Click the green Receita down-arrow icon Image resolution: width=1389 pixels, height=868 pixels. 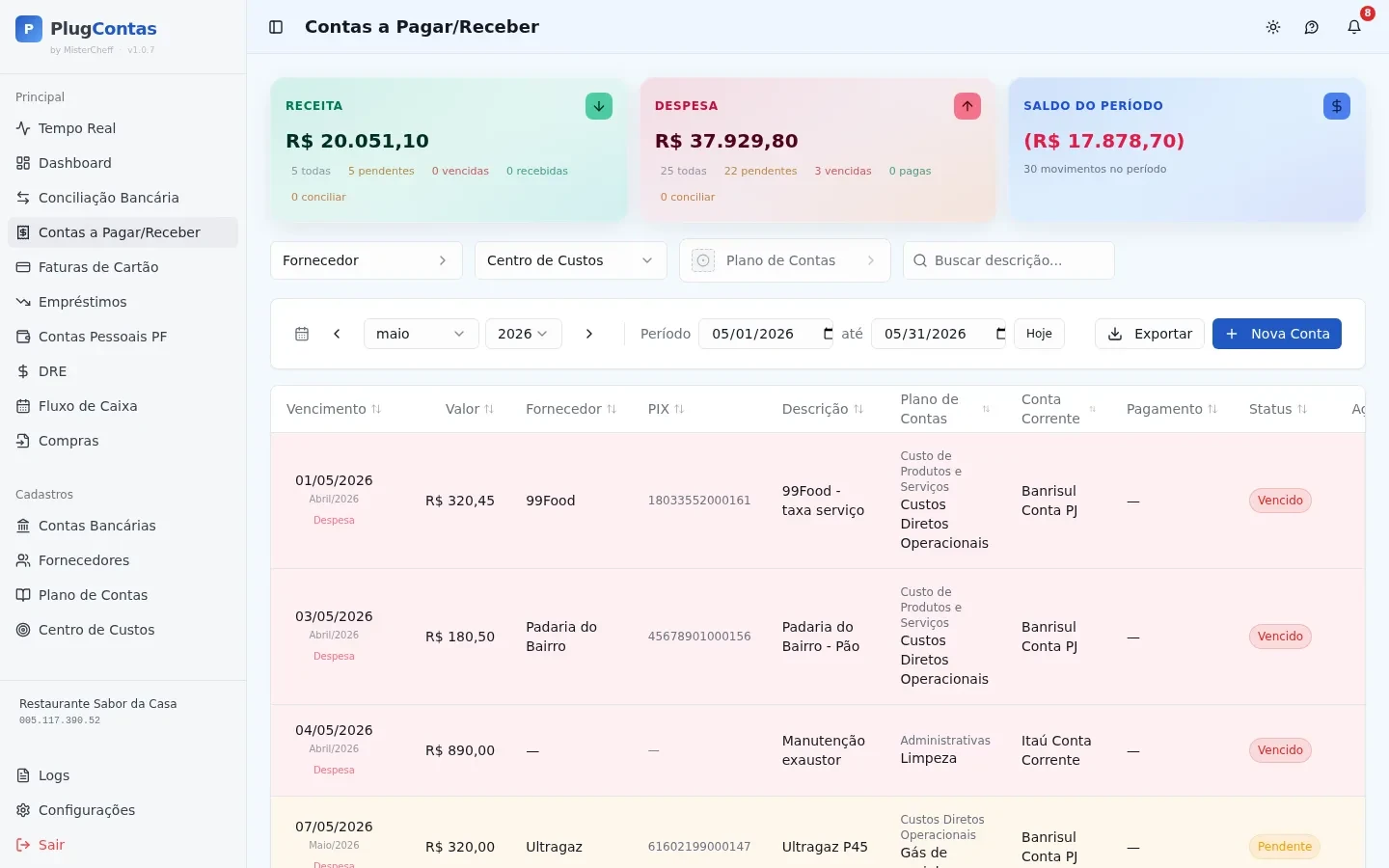[x=599, y=106]
